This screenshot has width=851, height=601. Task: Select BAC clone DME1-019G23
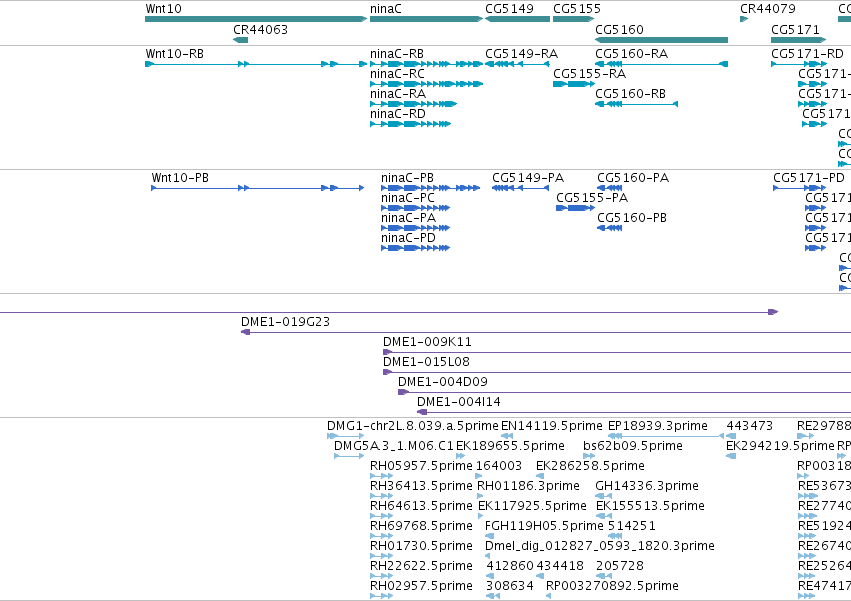coord(546,332)
